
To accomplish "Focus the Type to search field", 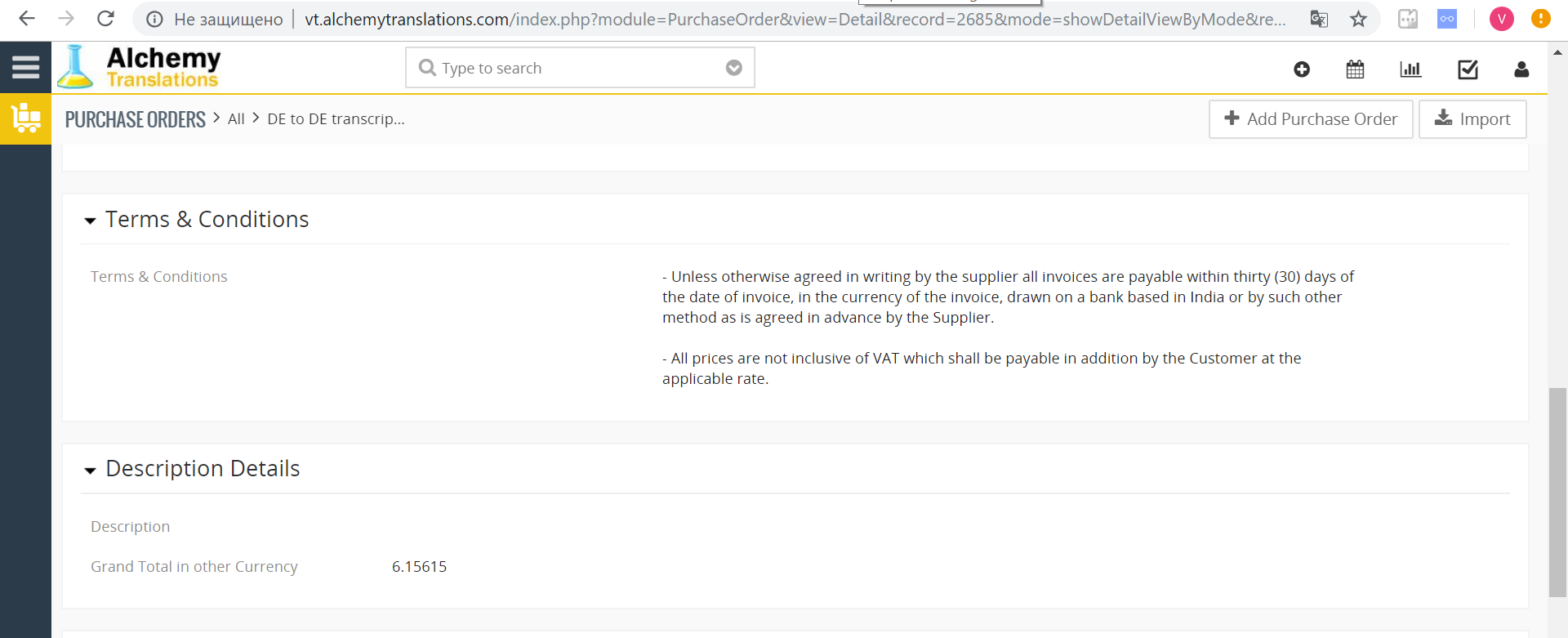I will [x=572, y=68].
